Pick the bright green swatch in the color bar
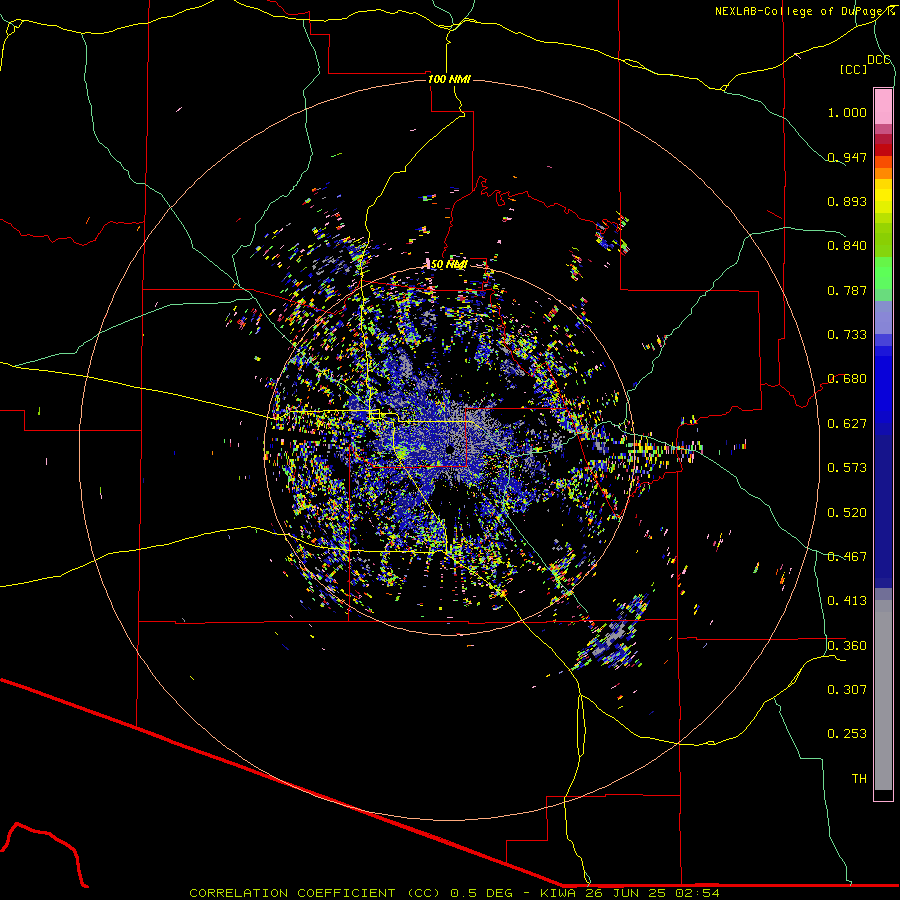Screen dimensions: 900x900 click(x=883, y=273)
